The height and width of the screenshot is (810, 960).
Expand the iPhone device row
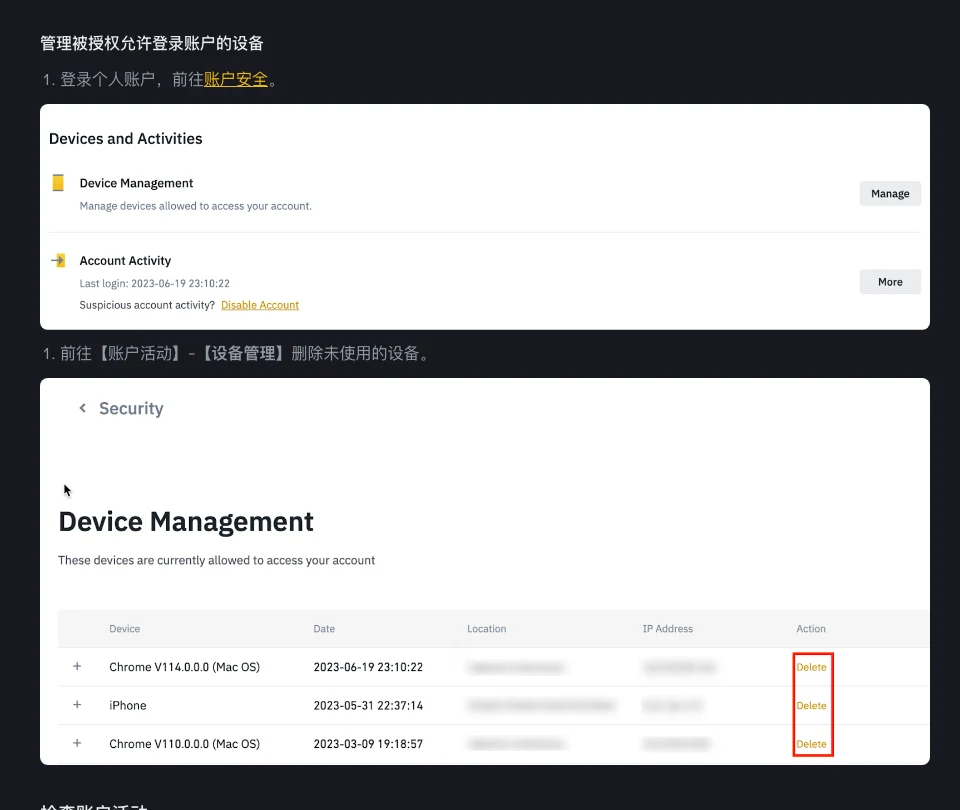point(77,705)
